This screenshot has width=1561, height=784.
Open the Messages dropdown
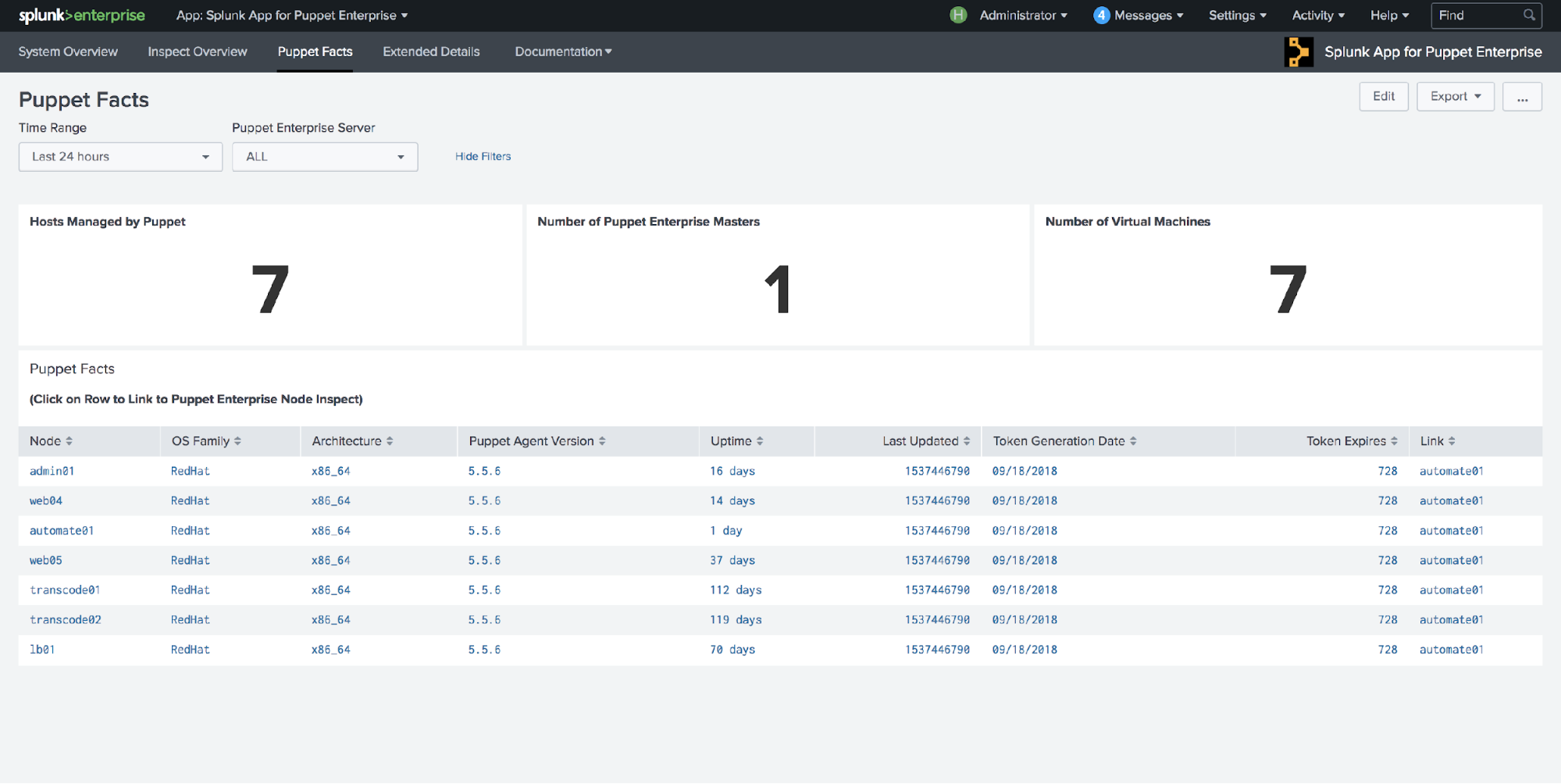pyautogui.click(x=1149, y=16)
